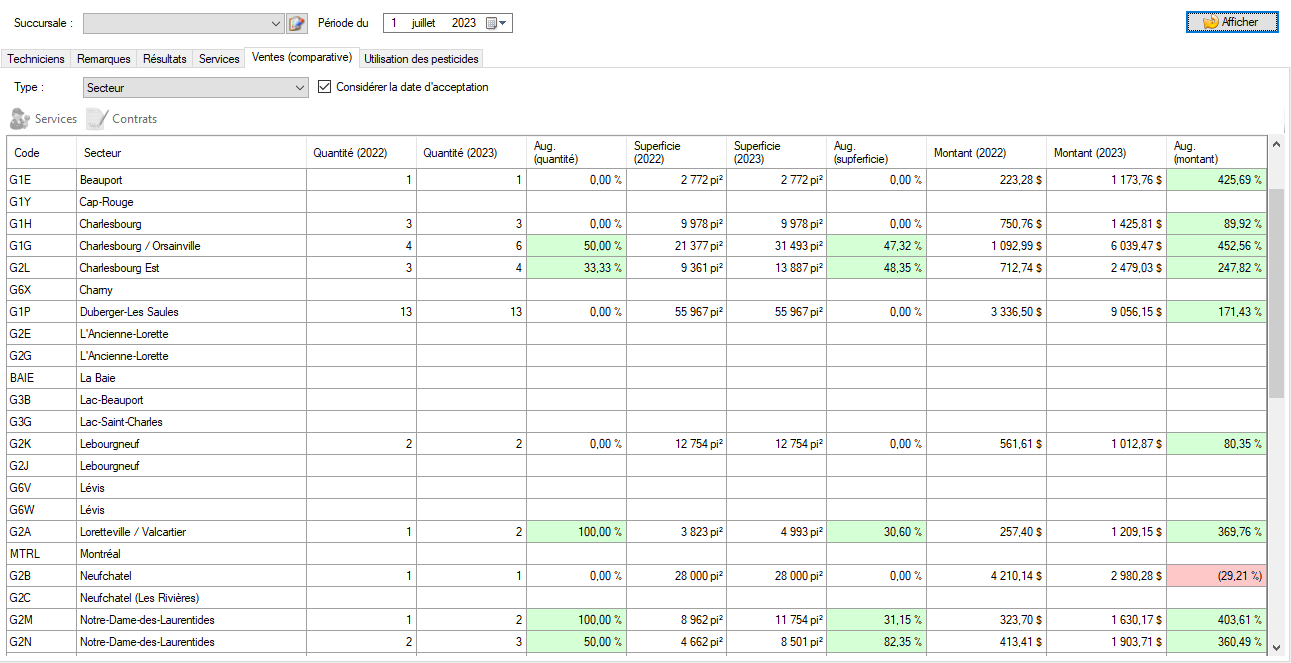1291x663 pixels.
Task: Click the G1H code cell
Action: coord(41,224)
